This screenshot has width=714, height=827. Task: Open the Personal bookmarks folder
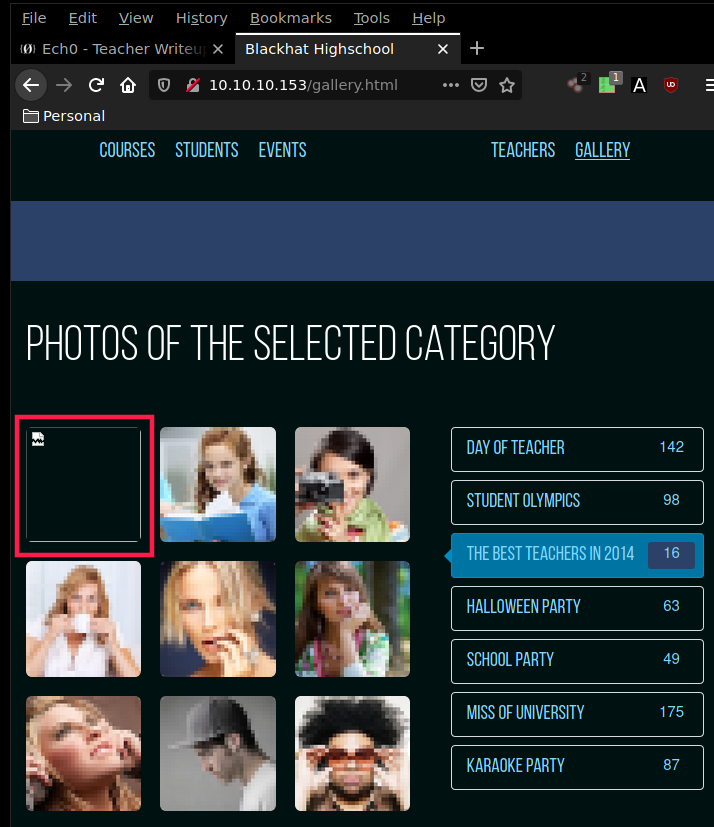tap(64, 116)
